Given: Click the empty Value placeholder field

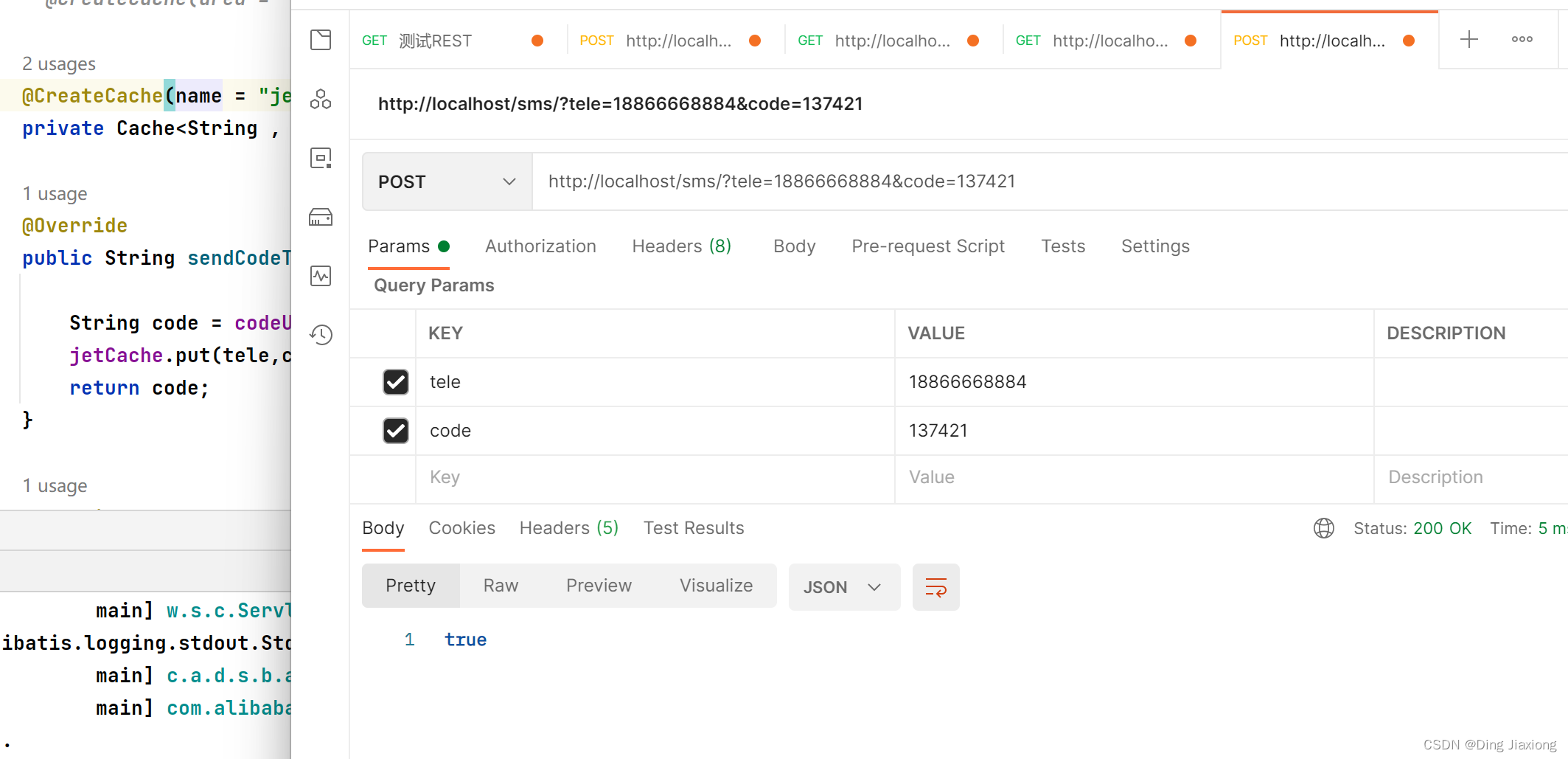Looking at the screenshot, I should [x=1134, y=478].
